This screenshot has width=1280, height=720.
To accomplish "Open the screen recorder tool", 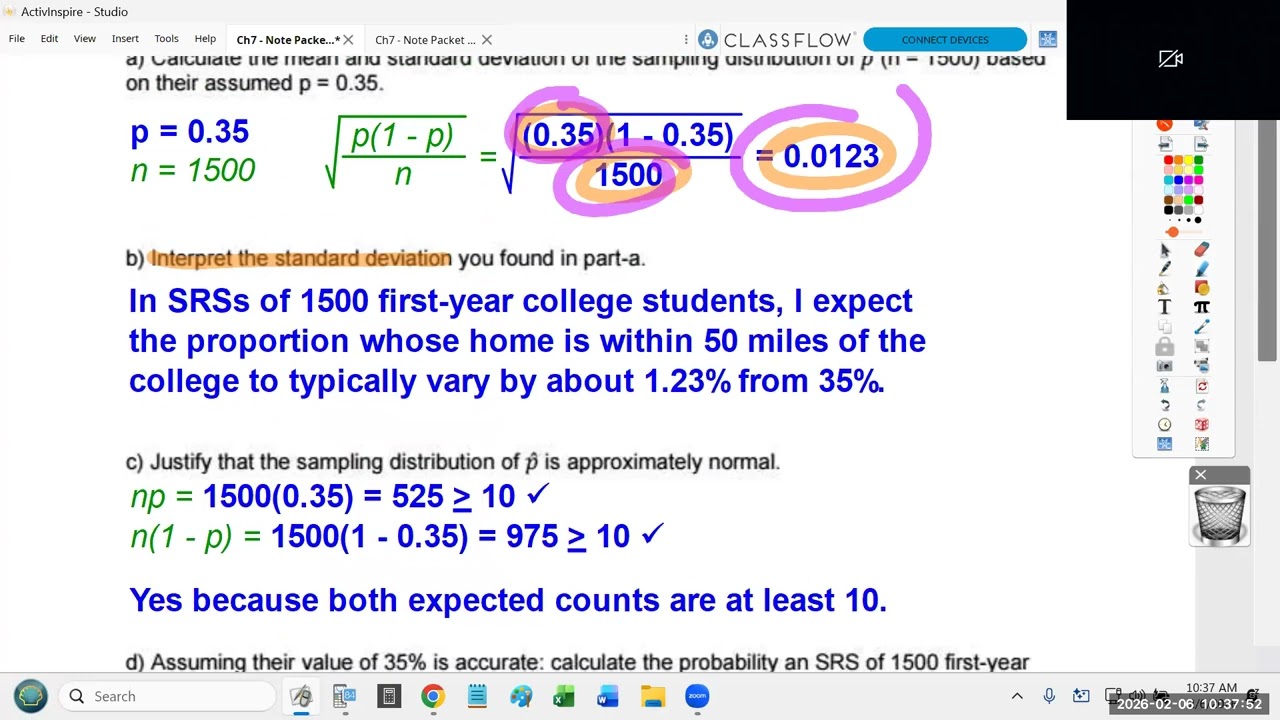I will coord(1202,365).
